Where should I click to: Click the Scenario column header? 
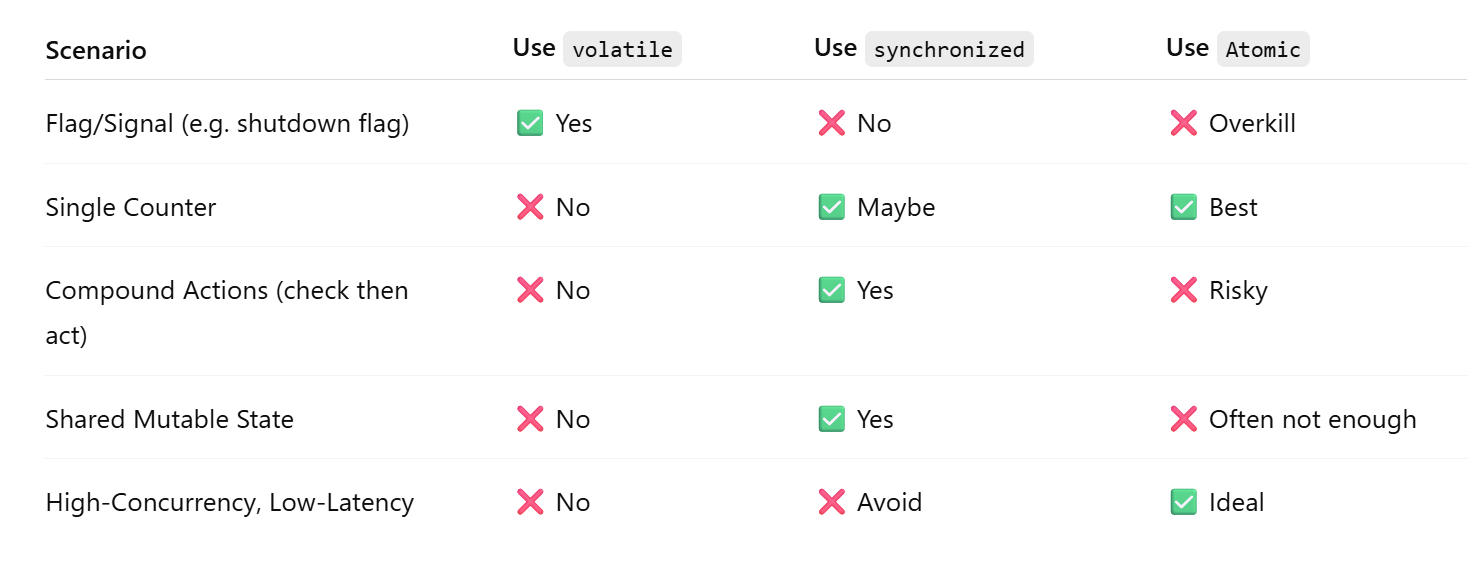coord(96,50)
